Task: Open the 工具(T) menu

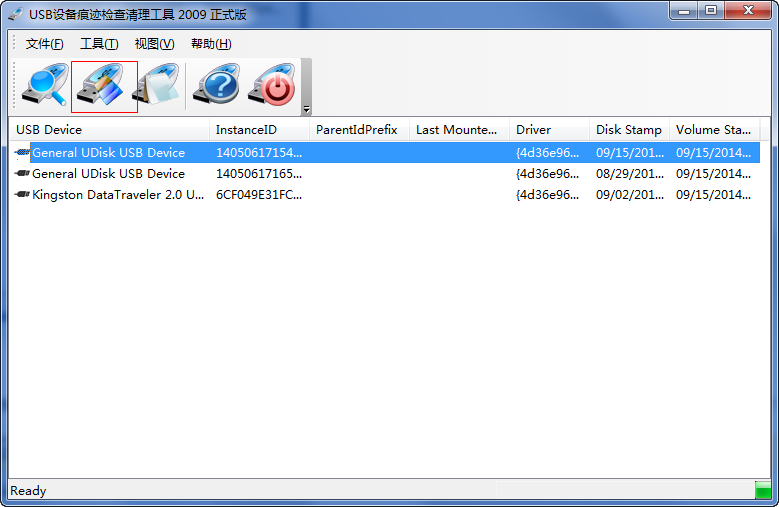Action: pos(99,44)
